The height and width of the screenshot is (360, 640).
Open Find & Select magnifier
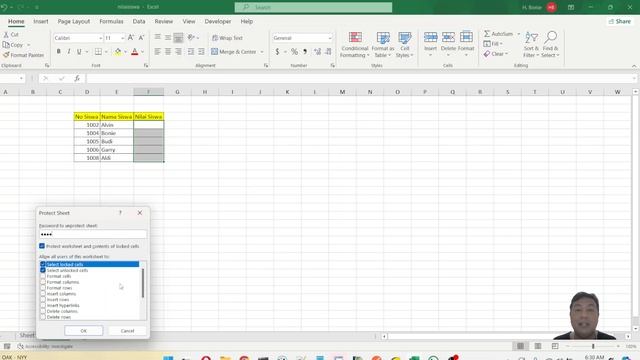pos(550,44)
